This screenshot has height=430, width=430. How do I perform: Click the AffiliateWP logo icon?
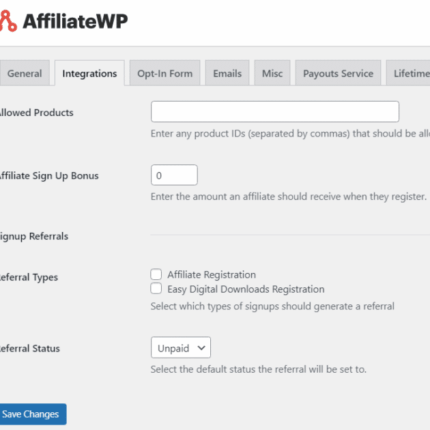tap(8, 21)
